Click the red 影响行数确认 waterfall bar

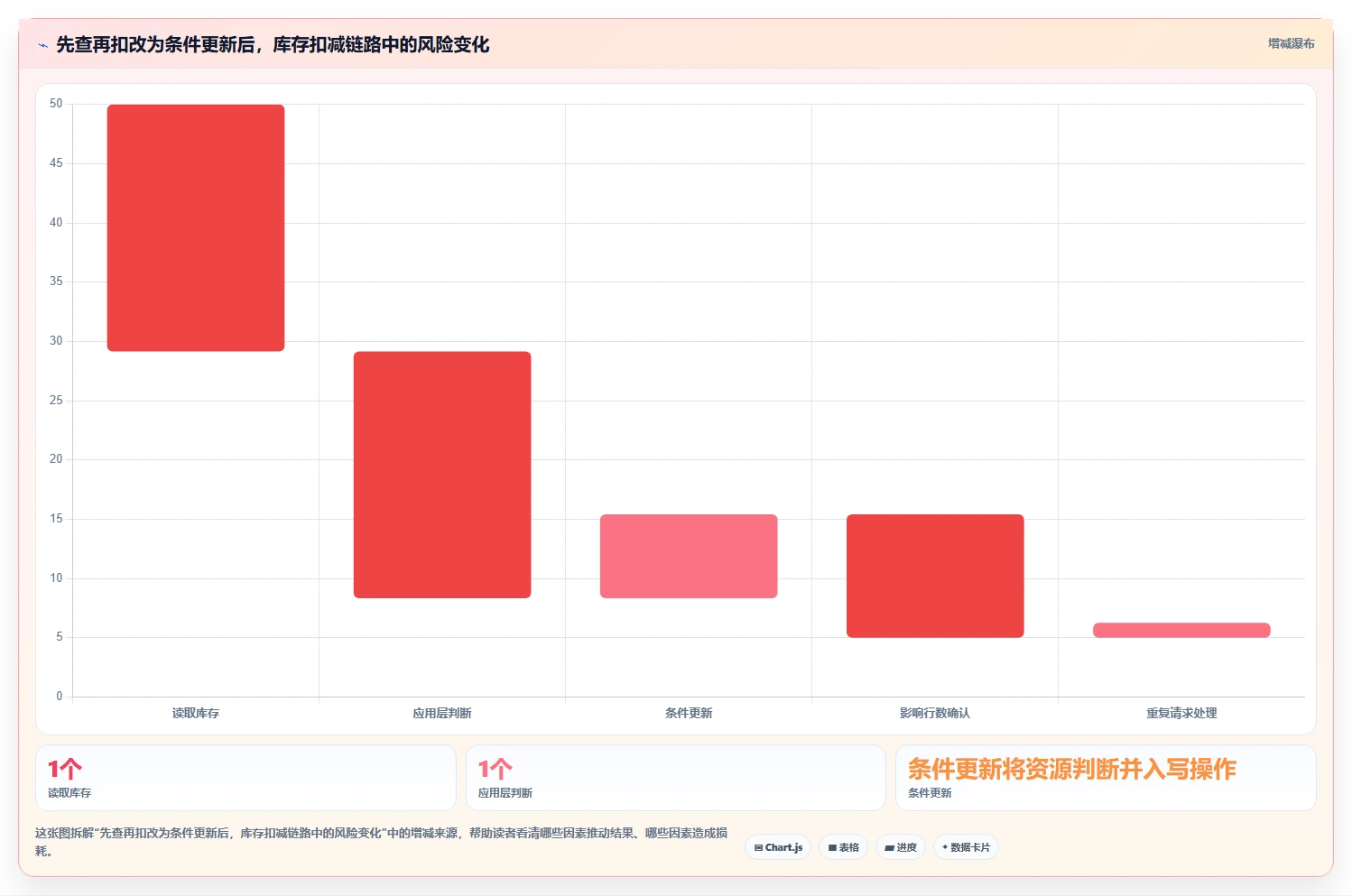[x=935, y=576]
